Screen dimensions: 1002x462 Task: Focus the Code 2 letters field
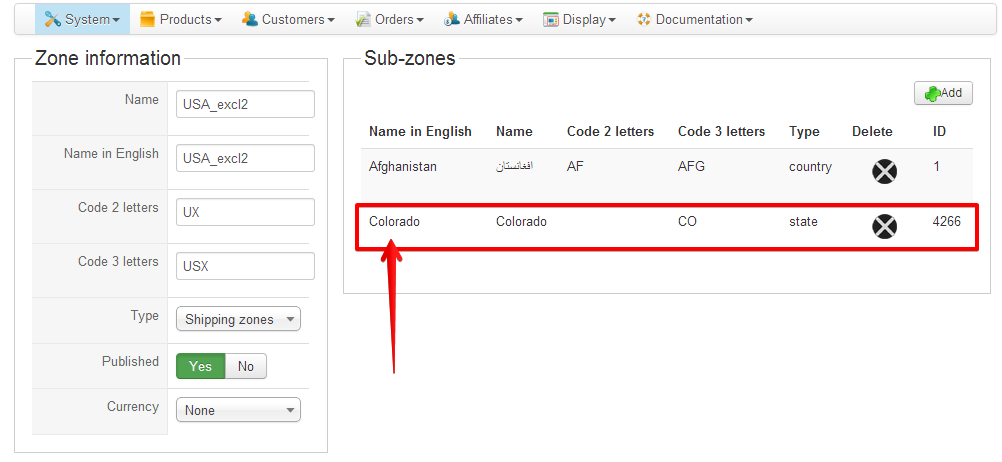coord(245,212)
